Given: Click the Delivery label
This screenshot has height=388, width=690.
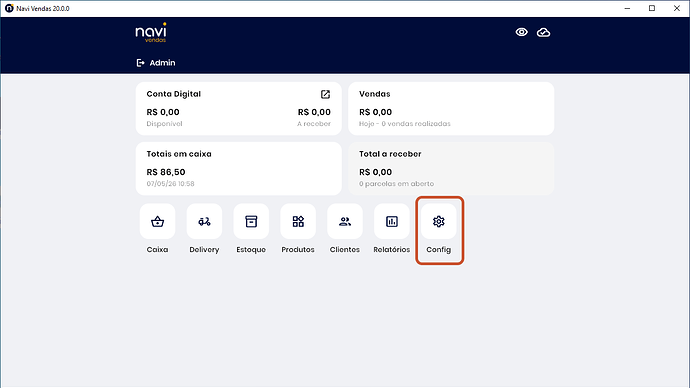Looking at the screenshot, I should 204,249.
